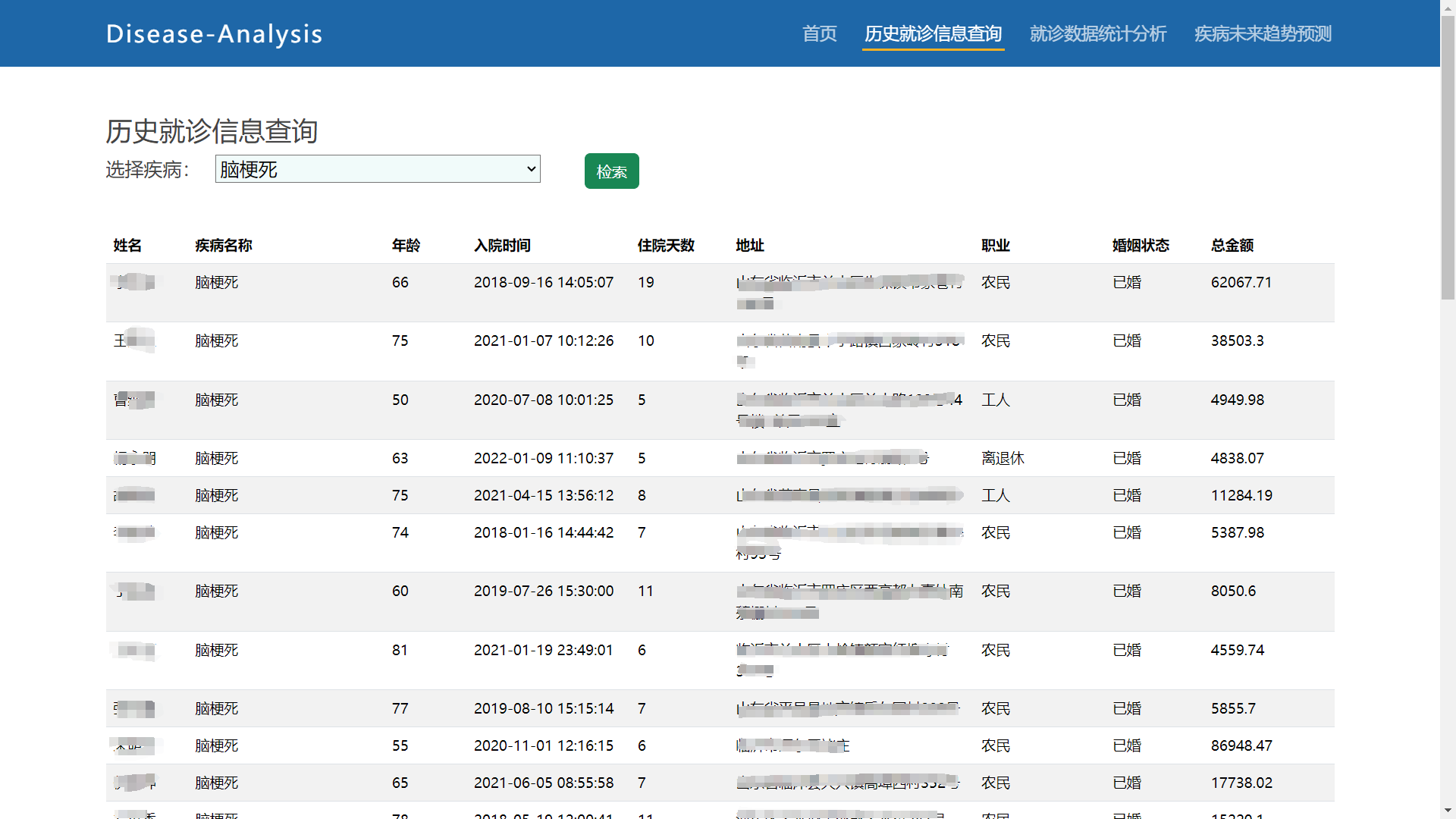Screen dimensions: 1456x819
Task: Click the age value 81
Action: click(400, 651)
